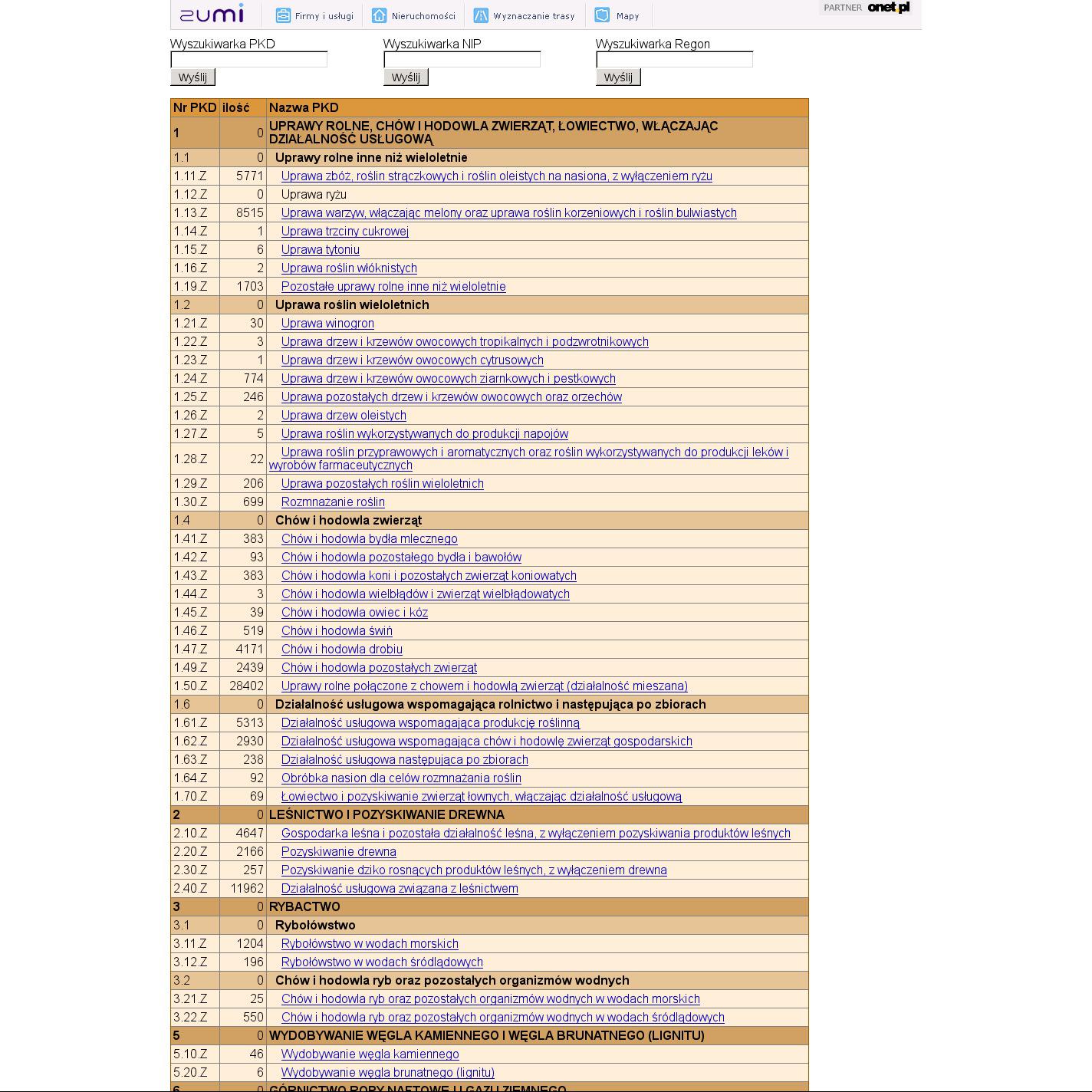This screenshot has height=1092, width=1092.
Task: Click the house icon for Nieruchomości
Action: (x=380, y=15)
